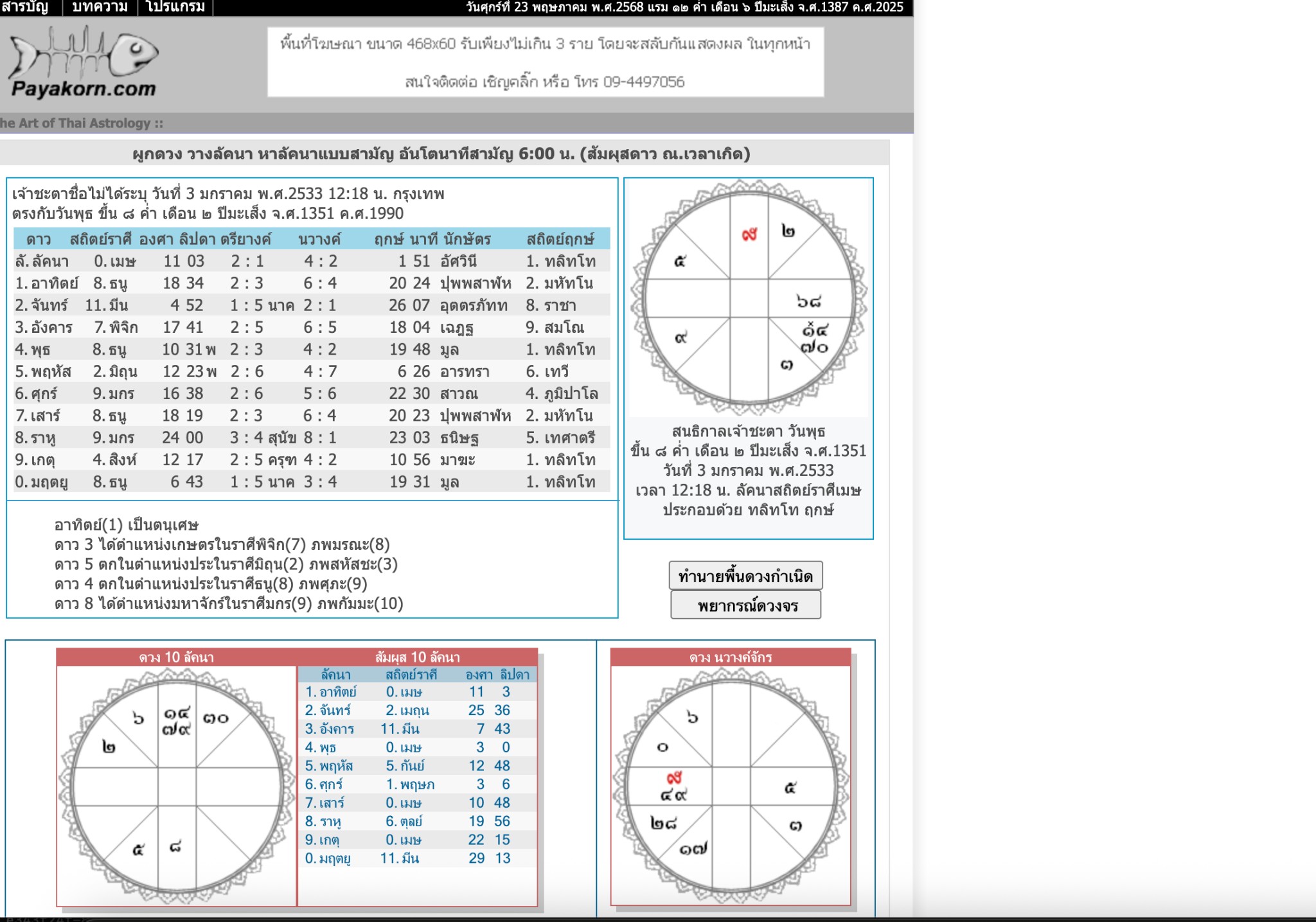This screenshot has height=922, width=1316.
Task: Click the ล. ลัคนา row label
Action: 42,261
